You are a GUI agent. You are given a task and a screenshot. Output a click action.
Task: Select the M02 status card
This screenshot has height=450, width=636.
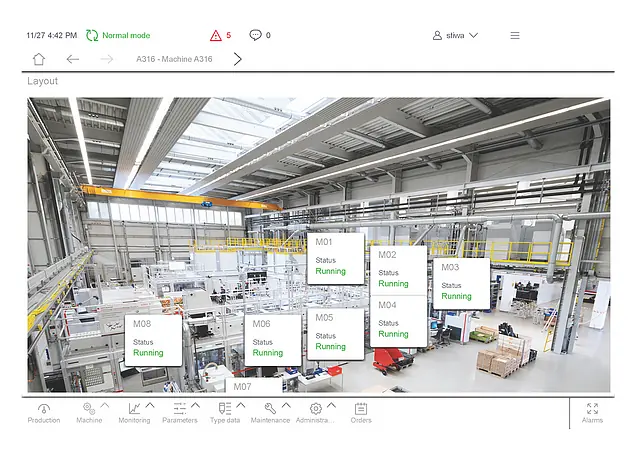398,270
